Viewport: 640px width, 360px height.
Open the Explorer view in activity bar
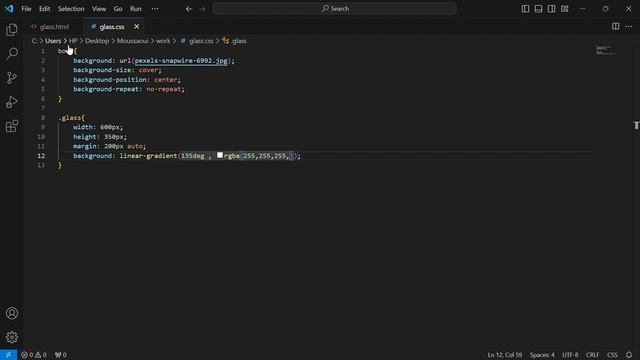pyautogui.click(x=12, y=30)
